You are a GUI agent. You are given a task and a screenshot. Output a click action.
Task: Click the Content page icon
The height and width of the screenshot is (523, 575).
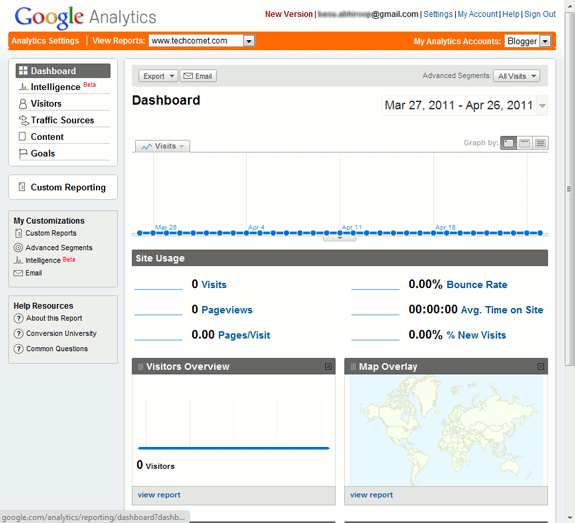22,136
